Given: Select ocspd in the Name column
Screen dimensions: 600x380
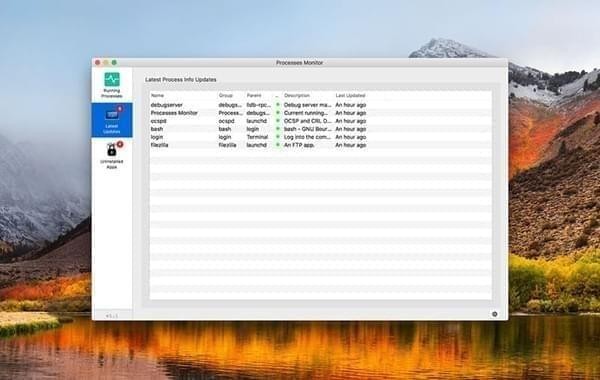Looking at the screenshot, I should tap(158, 121).
